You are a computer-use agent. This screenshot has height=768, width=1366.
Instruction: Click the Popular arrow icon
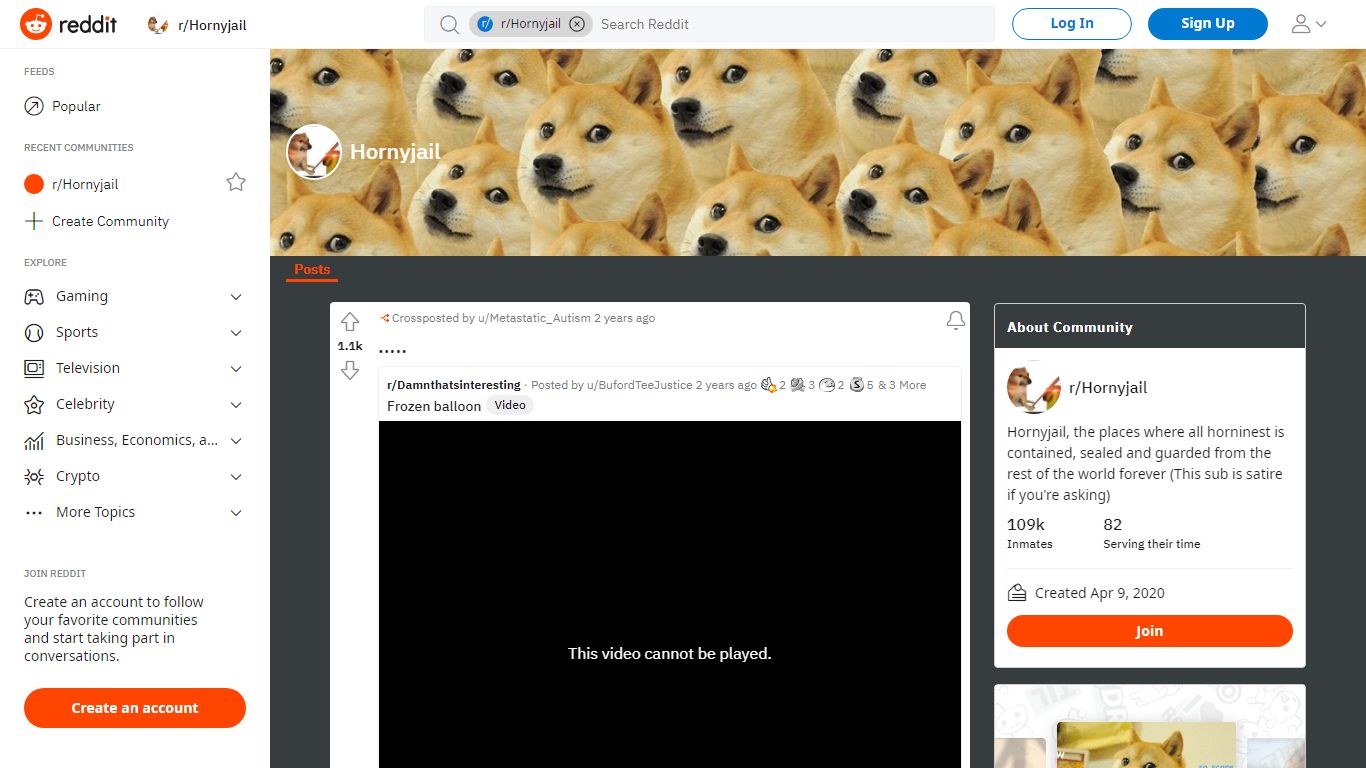click(x=34, y=106)
